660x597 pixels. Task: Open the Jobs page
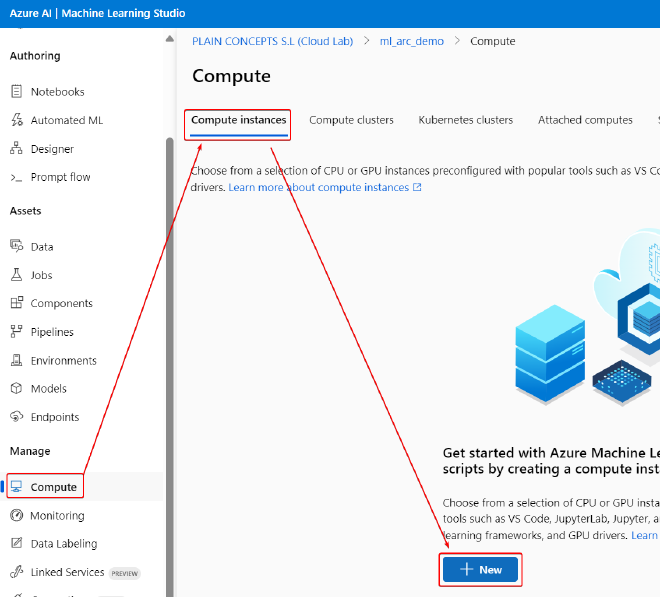[x=41, y=275]
